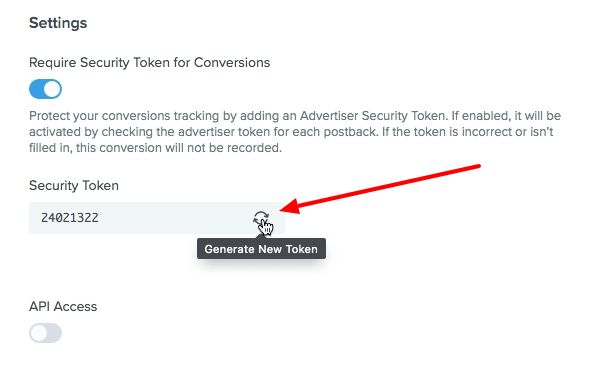The width and height of the screenshot is (591, 385).
Task: Click the Generate New Token refresh icon
Action: tap(261, 218)
